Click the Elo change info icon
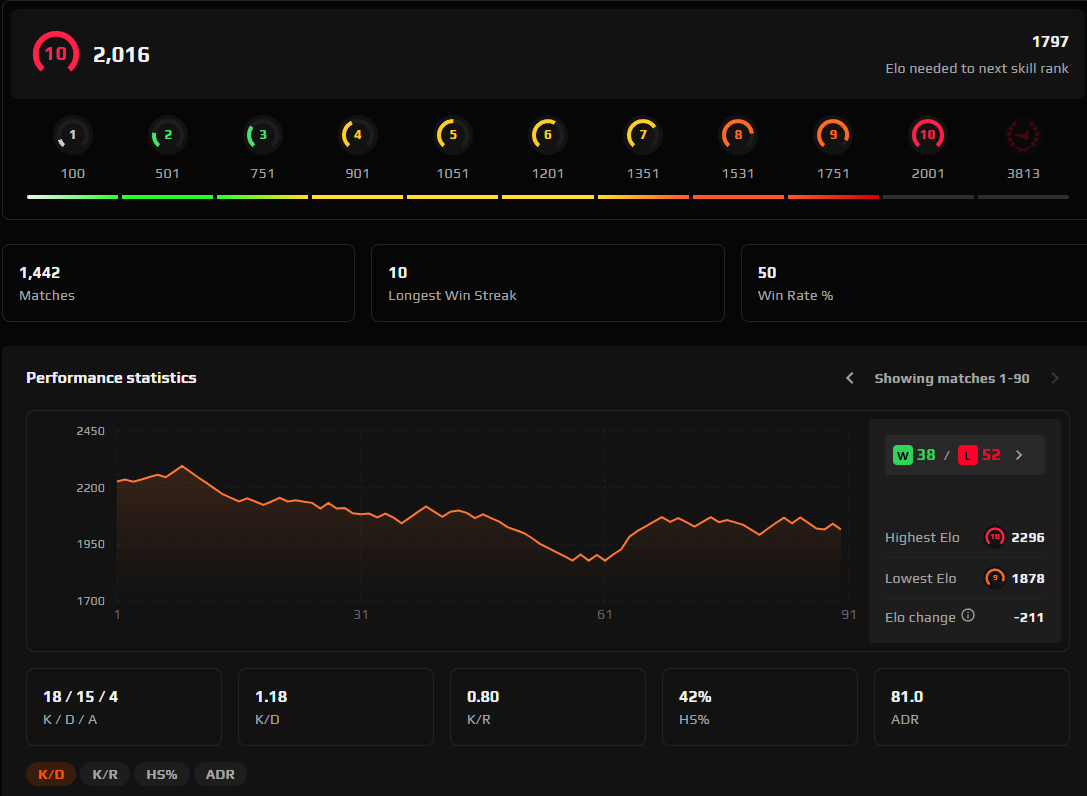1087x796 pixels. coord(968,615)
